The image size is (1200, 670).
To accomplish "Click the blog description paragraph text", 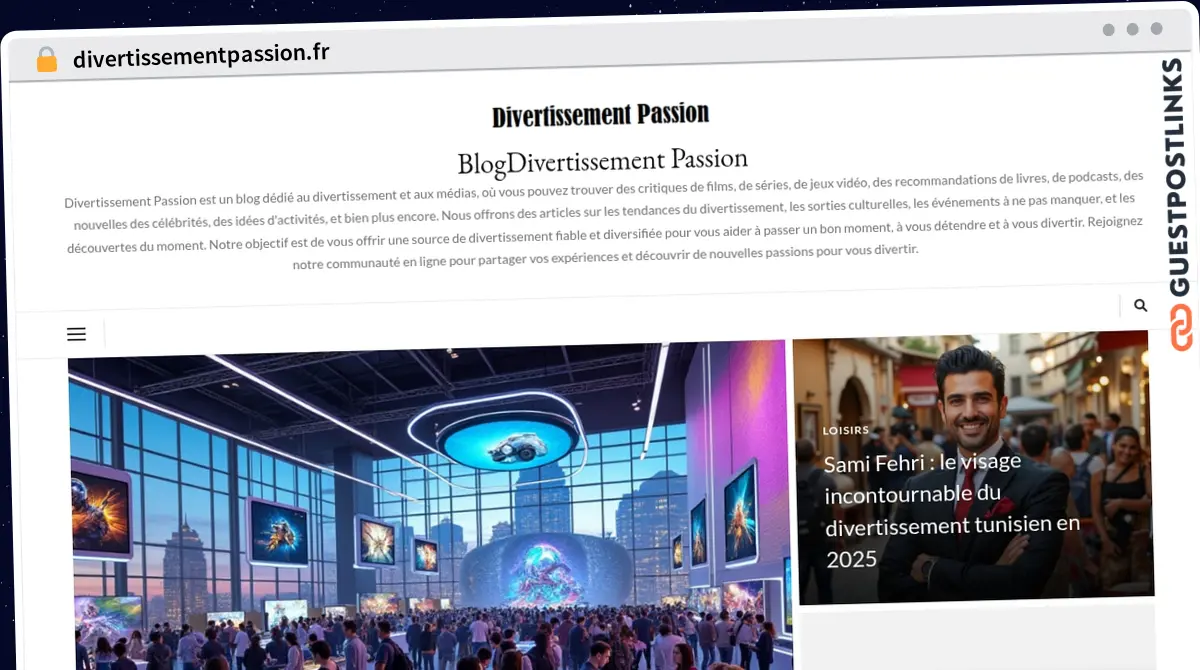I will coord(604,222).
